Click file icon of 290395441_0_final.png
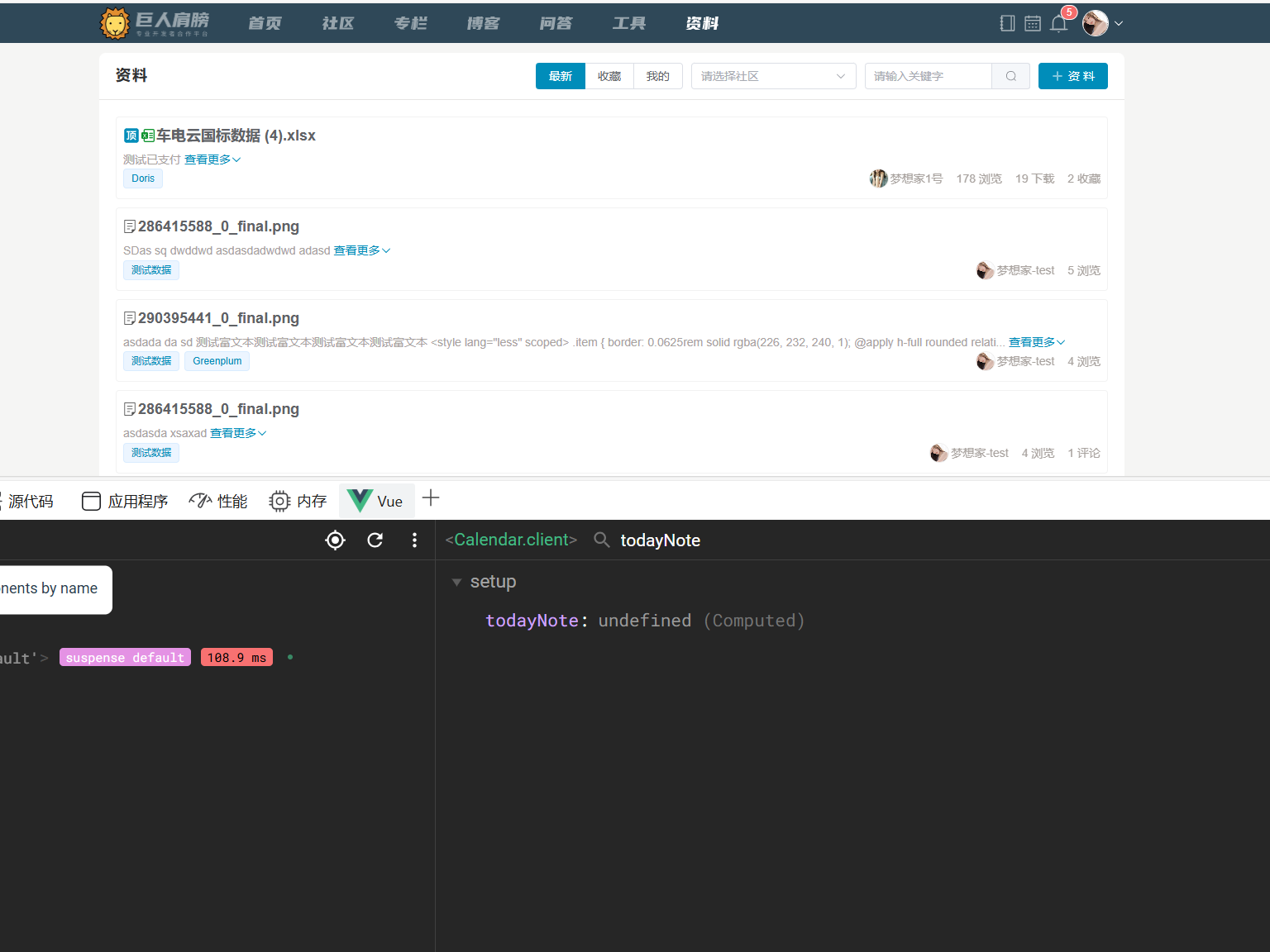 129,318
